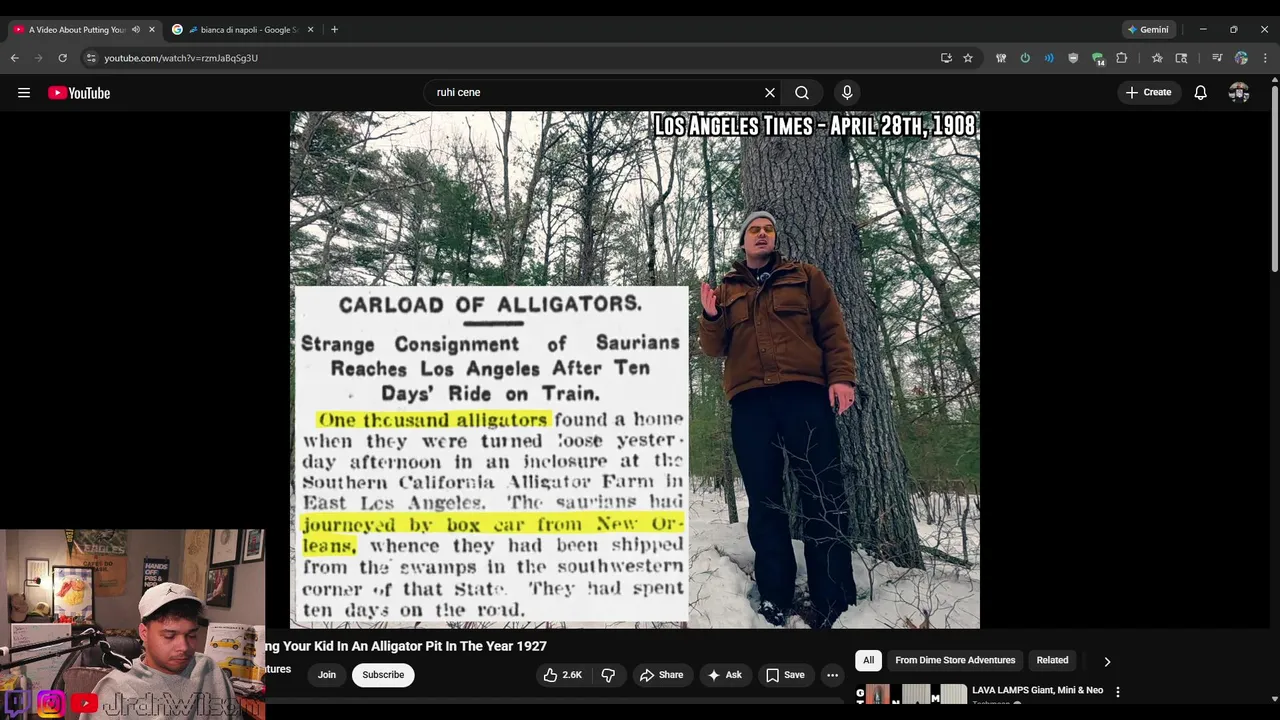Run search with the magnifier button
This screenshot has height=720, width=1280.
point(802,92)
